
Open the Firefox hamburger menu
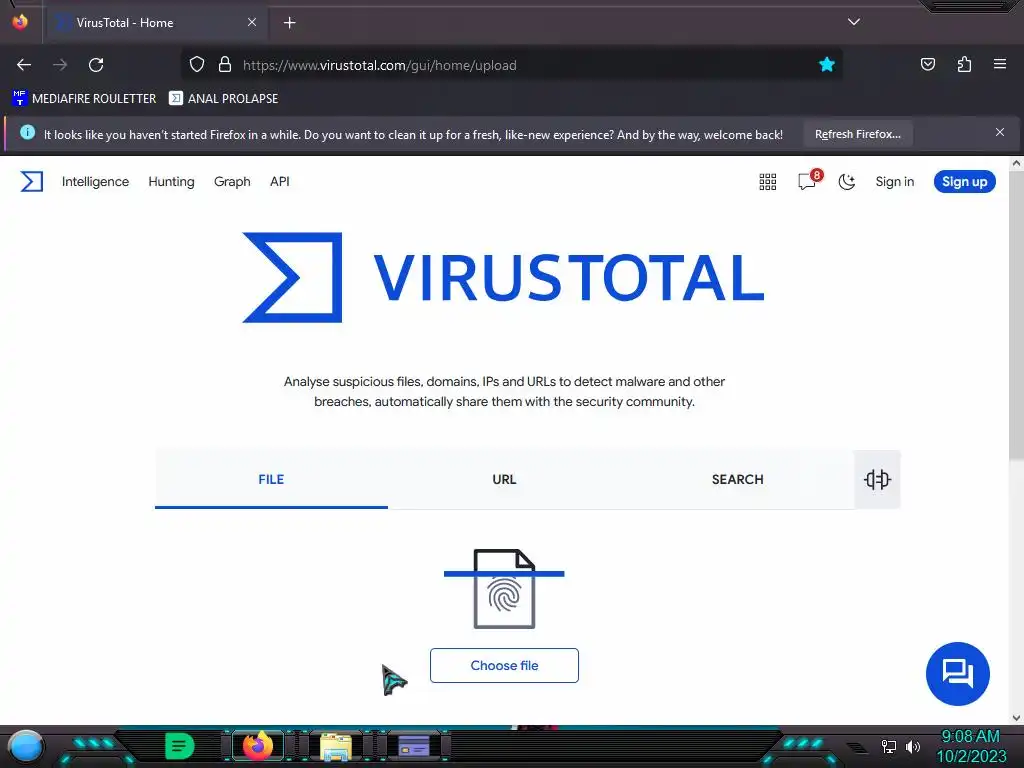click(1000, 64)
